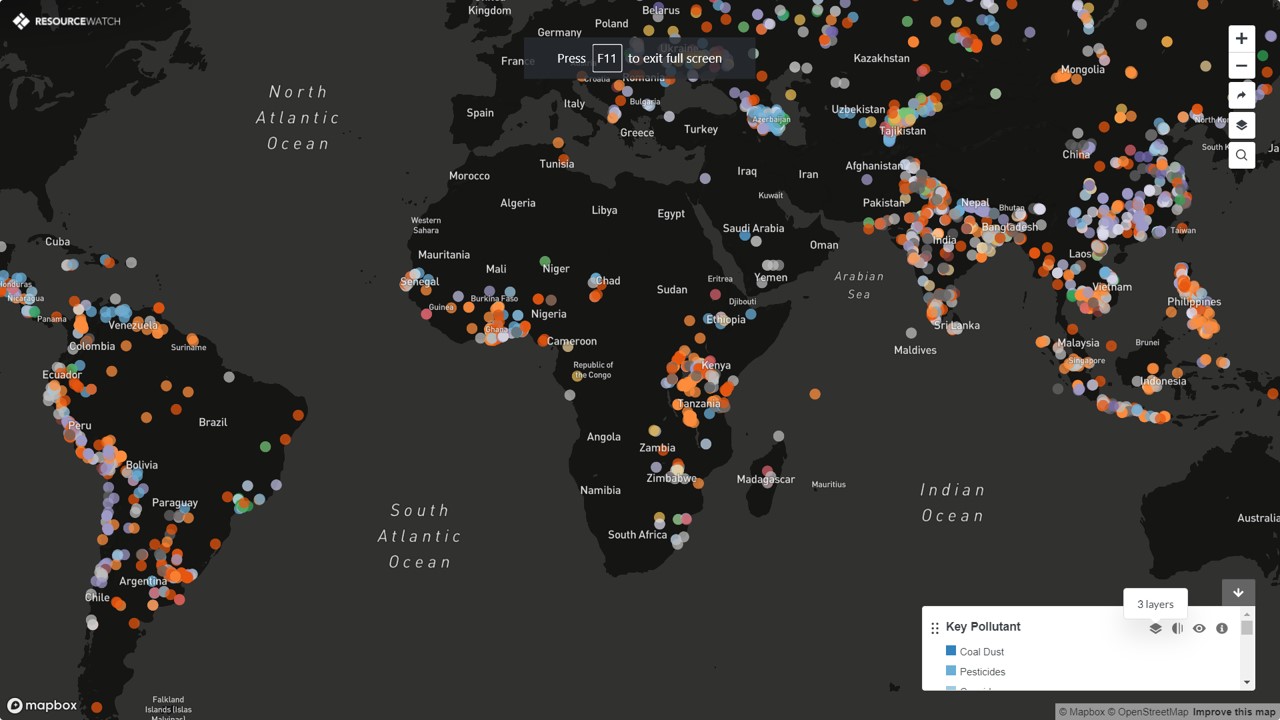Zoom out with the minus button

[1241, 66]
